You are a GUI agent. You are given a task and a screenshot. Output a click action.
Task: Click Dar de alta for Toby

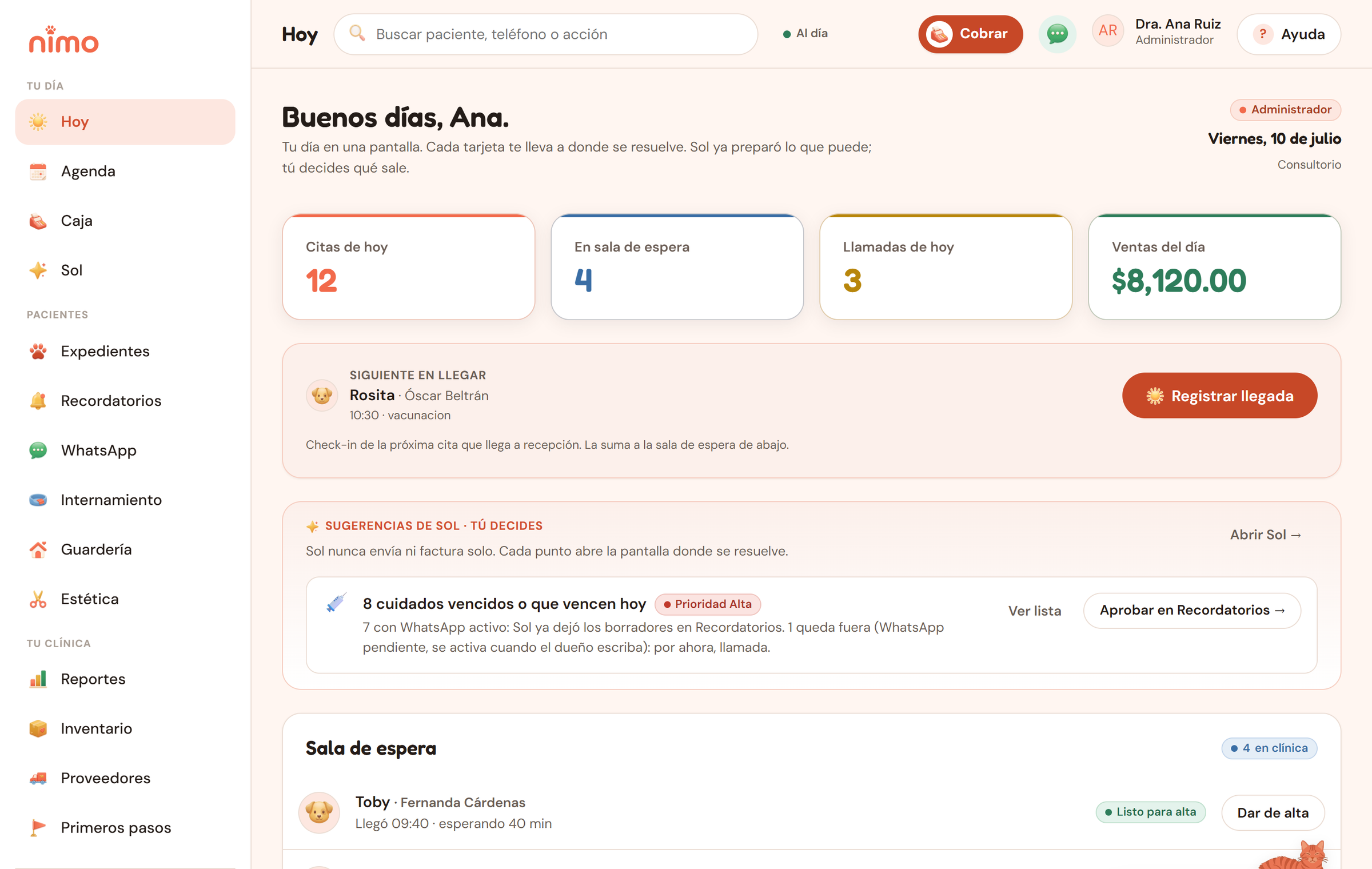click(1273, 812)
